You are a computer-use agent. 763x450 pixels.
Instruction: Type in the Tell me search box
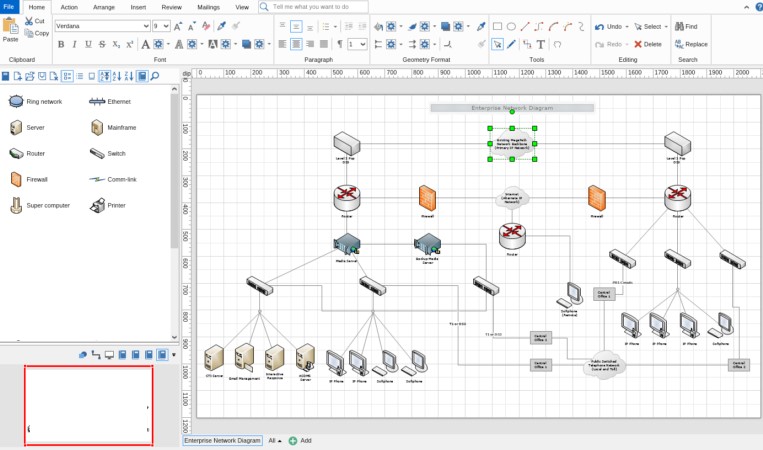[314, 7]
